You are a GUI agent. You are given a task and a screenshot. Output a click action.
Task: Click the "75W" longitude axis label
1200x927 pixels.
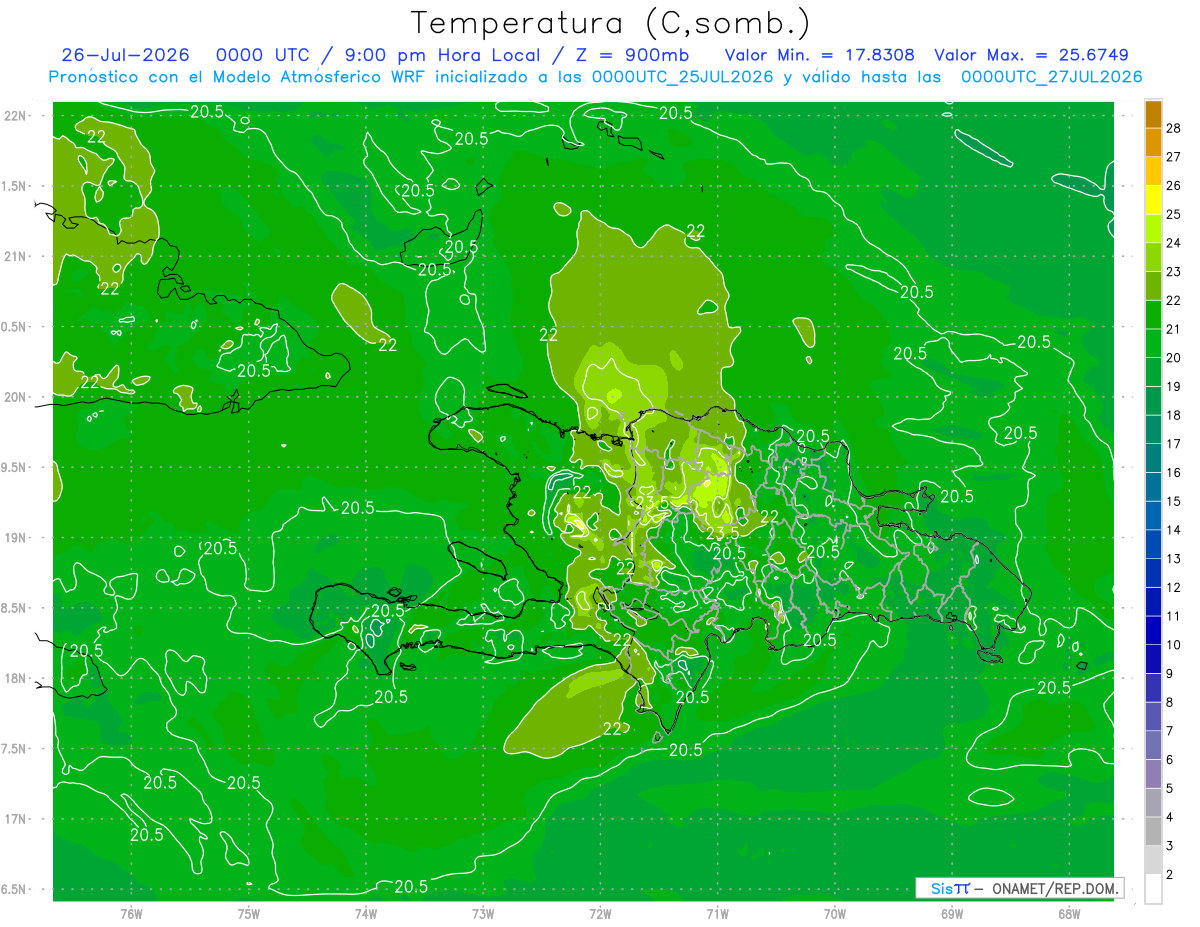[249, 915]
